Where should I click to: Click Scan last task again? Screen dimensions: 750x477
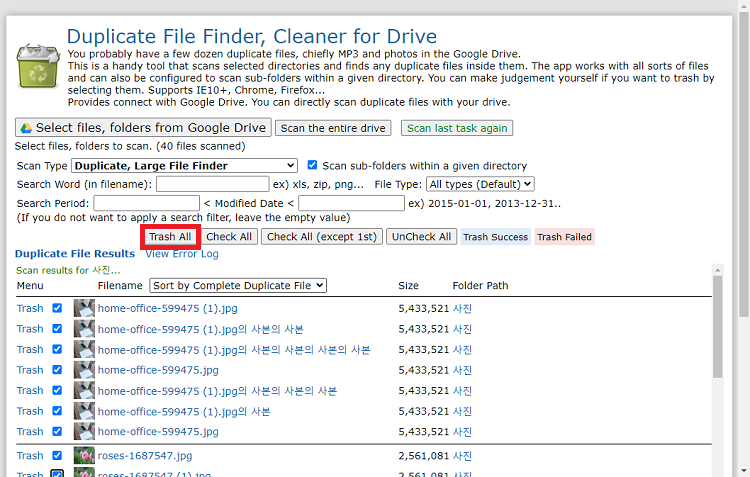[456, 128]
